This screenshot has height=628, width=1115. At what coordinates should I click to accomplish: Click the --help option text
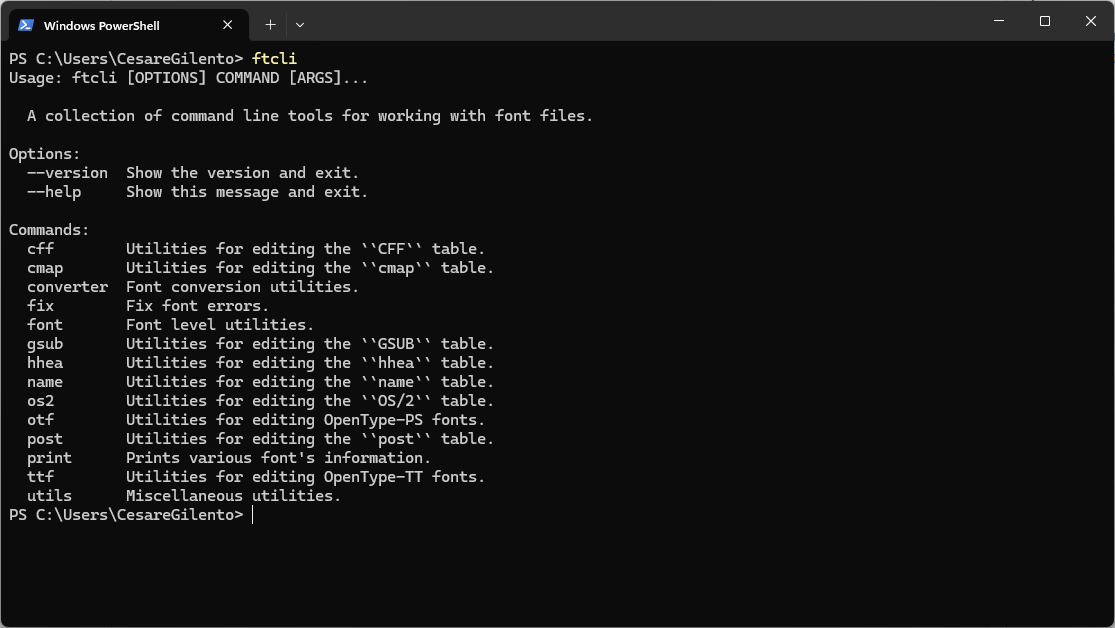coord(54,192)
